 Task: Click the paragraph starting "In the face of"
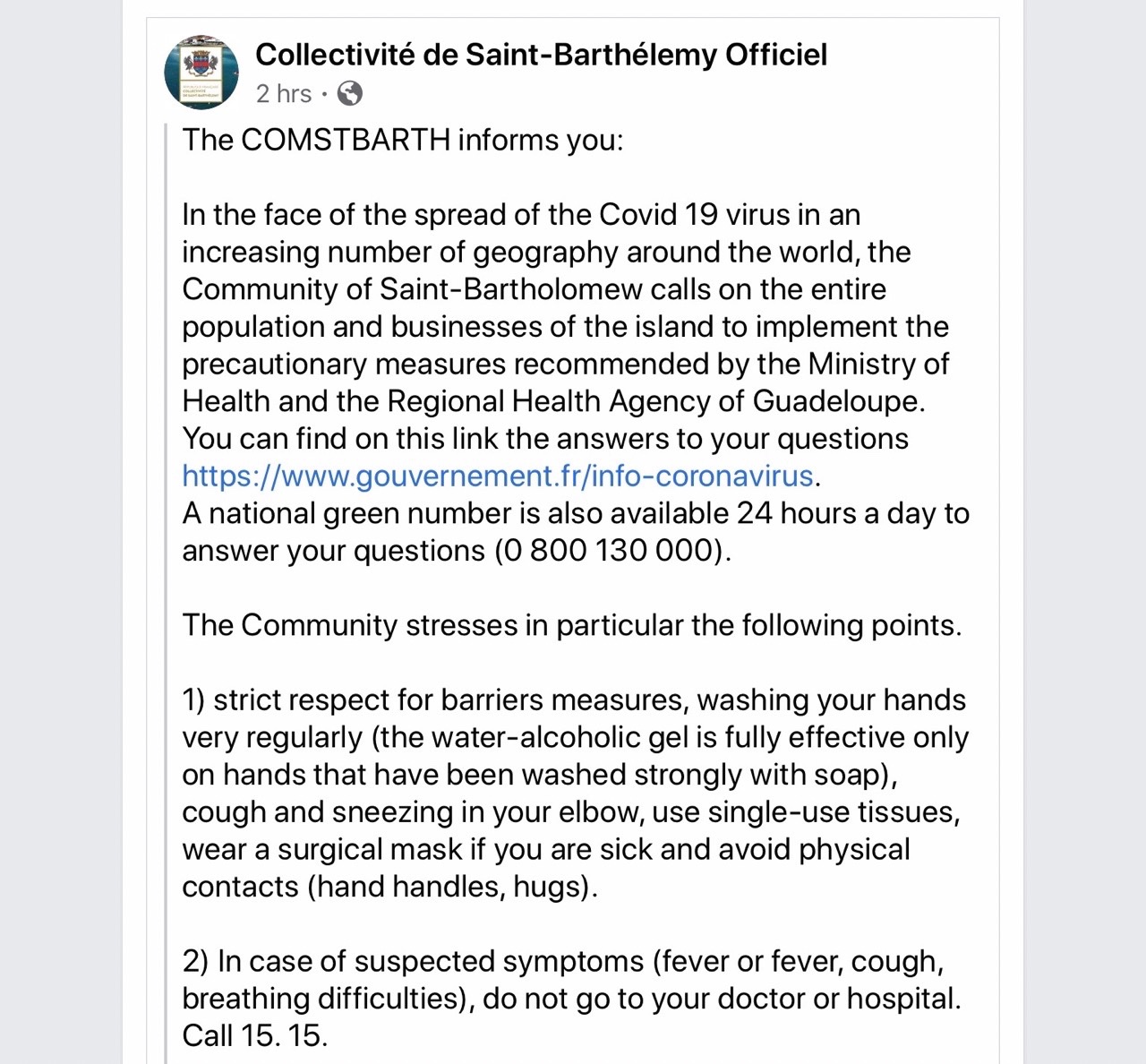564,307
